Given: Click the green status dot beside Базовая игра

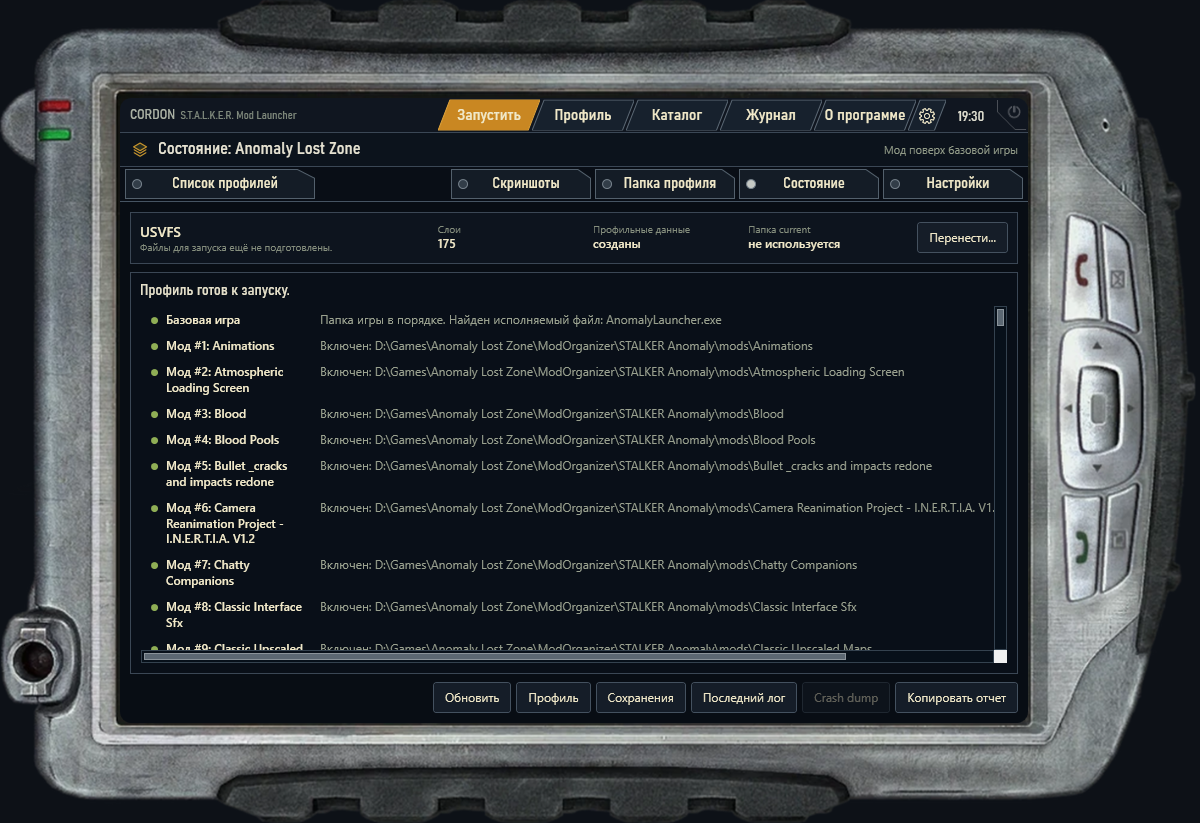Looking at the screenshot, I should tap(154, 321).
